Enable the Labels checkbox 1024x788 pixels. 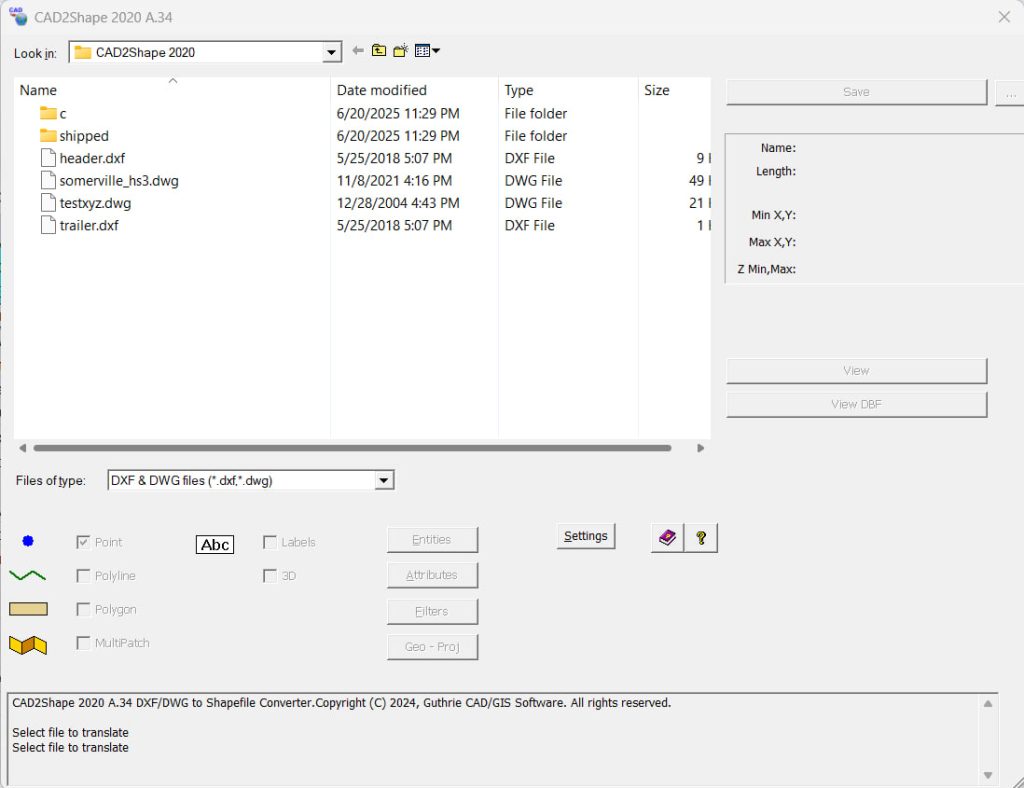point(270,542)
